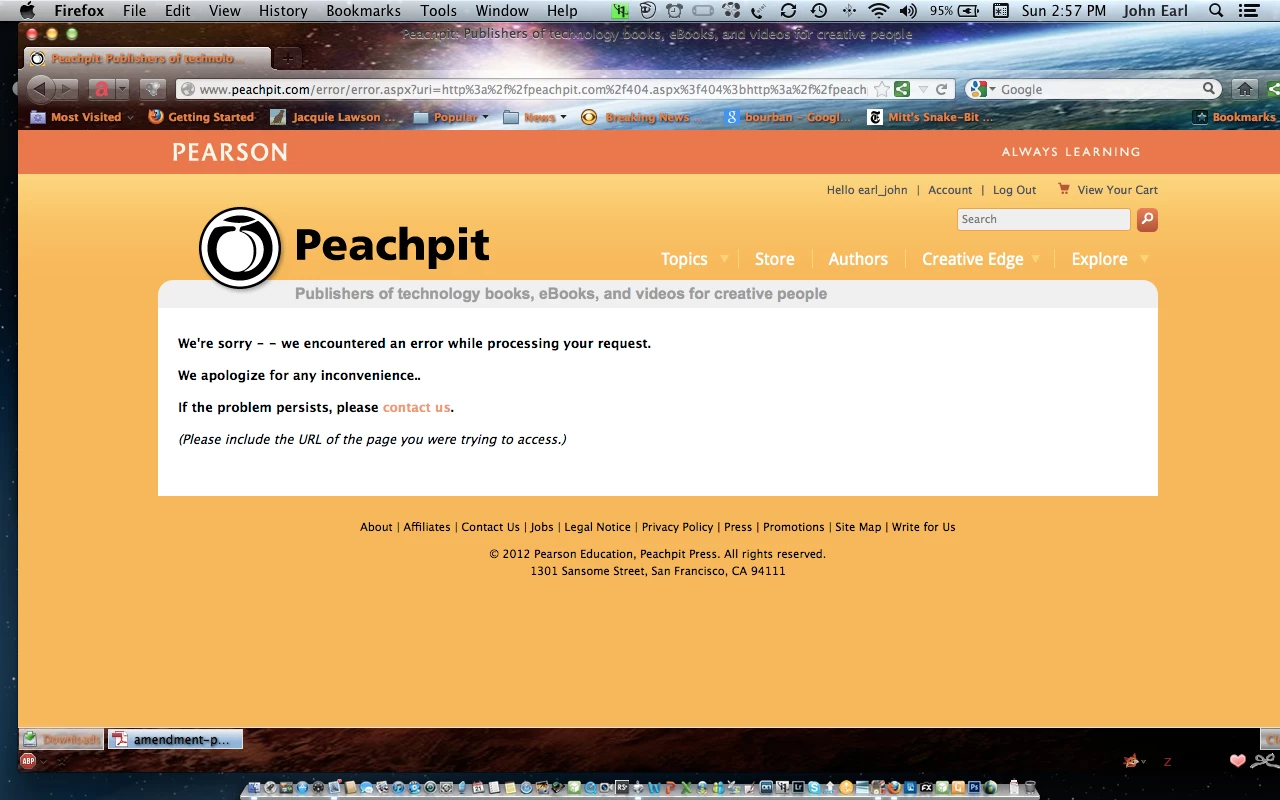1280x800 pixels.
Task: Open the Bookmarks menu on the bookmarks toolbar
Action: click(x=1234, y=117)
